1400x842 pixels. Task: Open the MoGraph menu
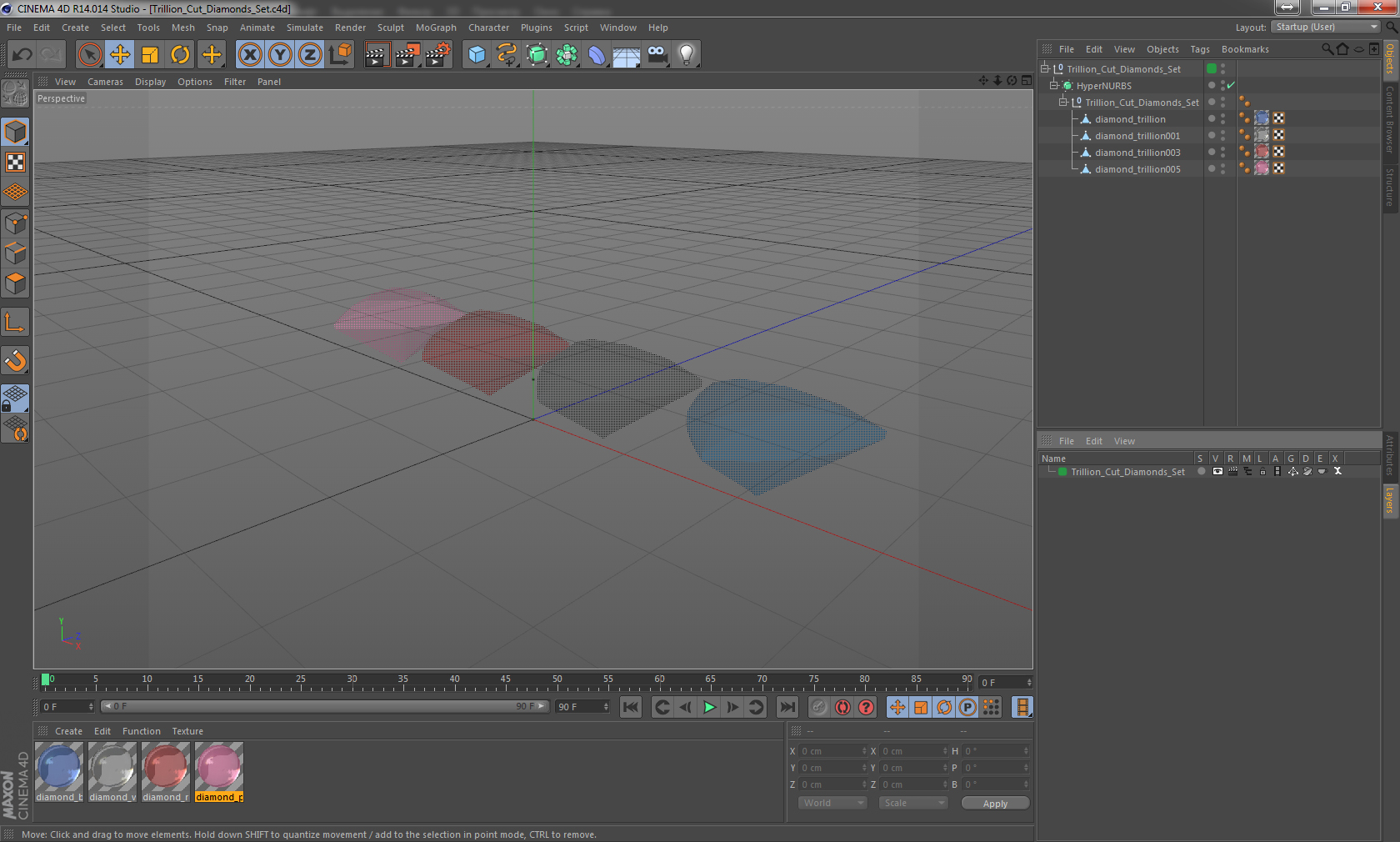(x=436, y=28)
